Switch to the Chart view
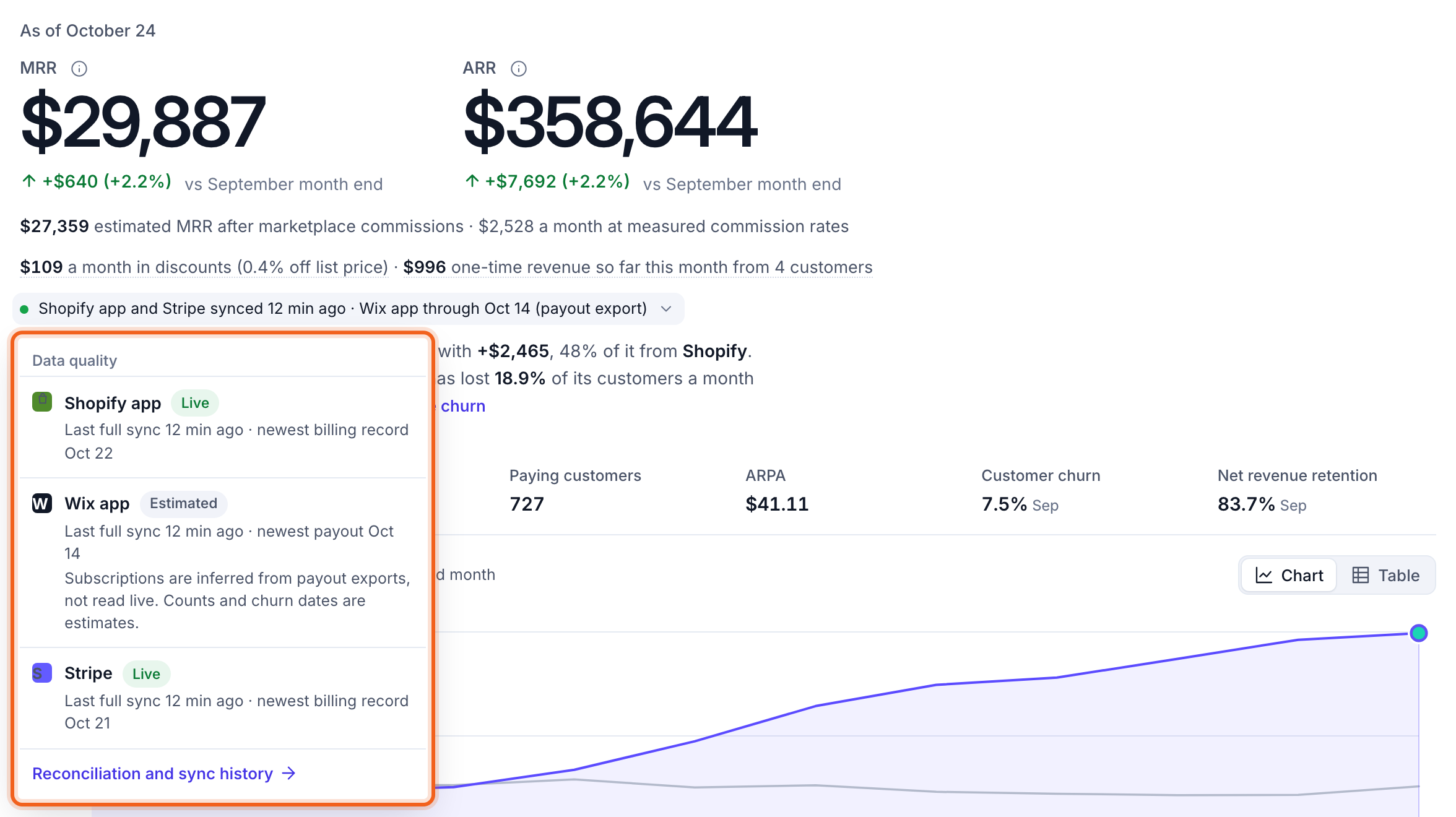This screenshot has height=817, width=1456. 1289,576
